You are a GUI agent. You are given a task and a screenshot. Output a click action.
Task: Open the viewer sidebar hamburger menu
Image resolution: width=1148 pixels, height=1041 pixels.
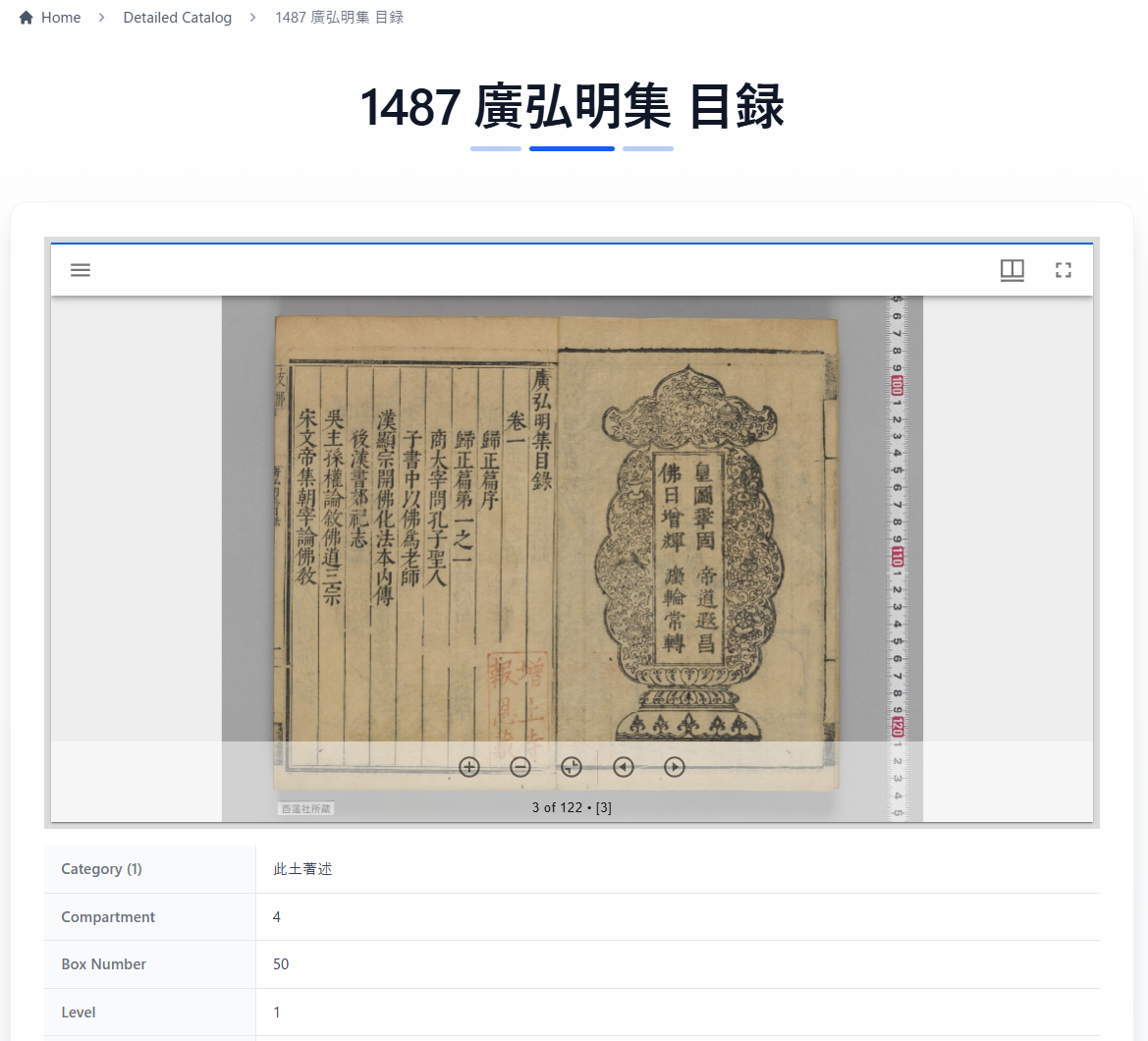pyautogui.click(x=81, y=270)
